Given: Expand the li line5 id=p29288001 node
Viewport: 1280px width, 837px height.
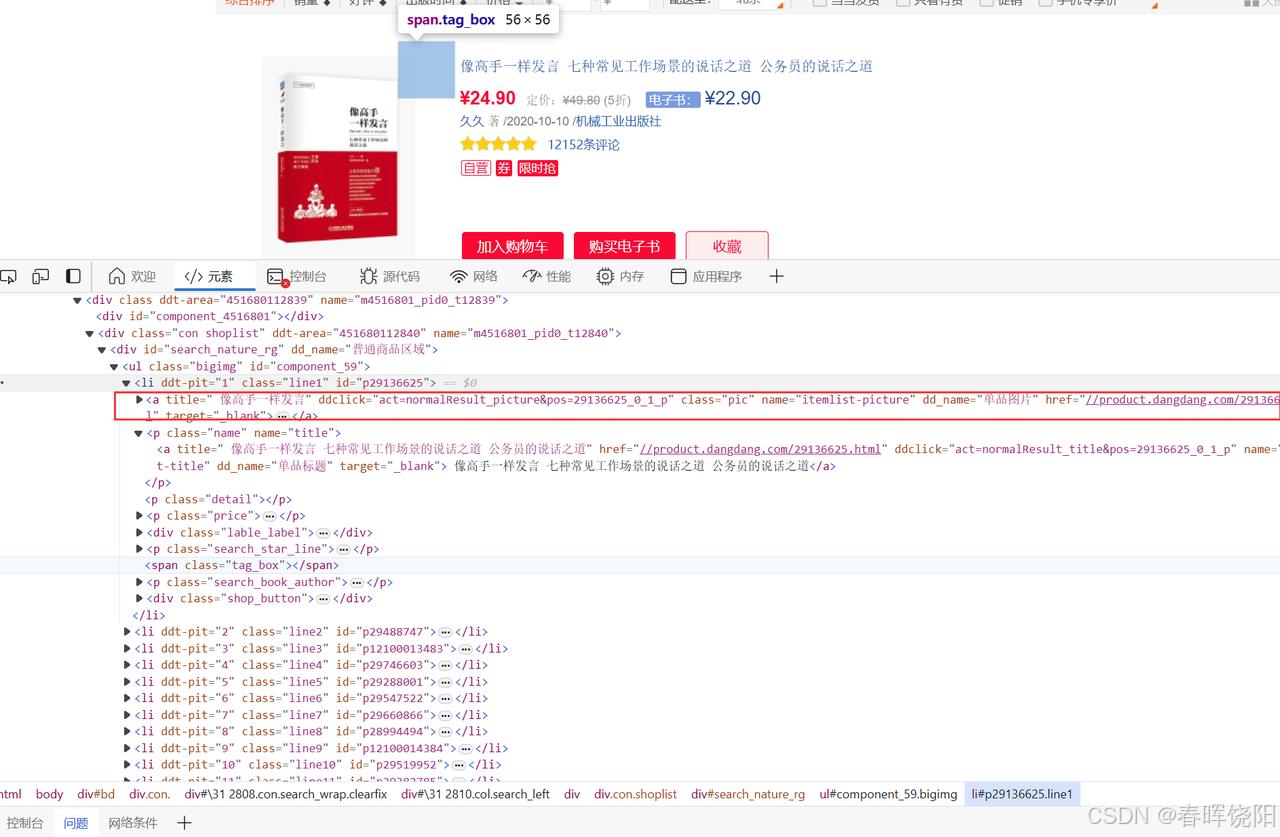Looking at the screenshot, I should [127, 682].
